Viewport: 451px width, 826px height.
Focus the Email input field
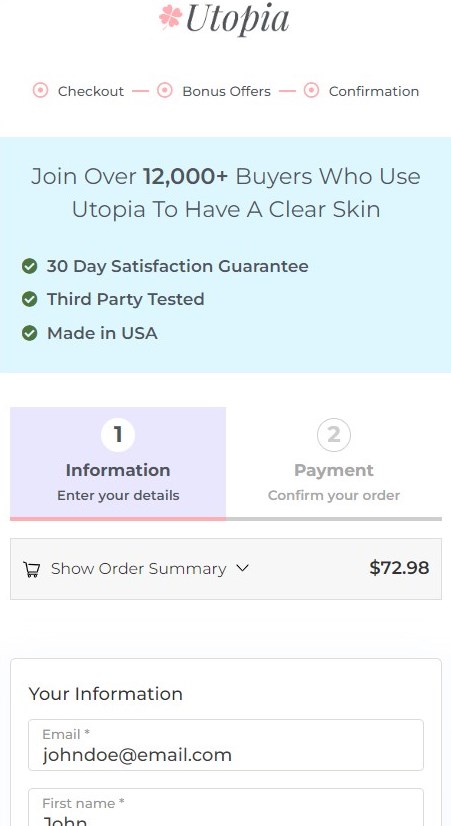pyautogui.click(x=226, y=745)
